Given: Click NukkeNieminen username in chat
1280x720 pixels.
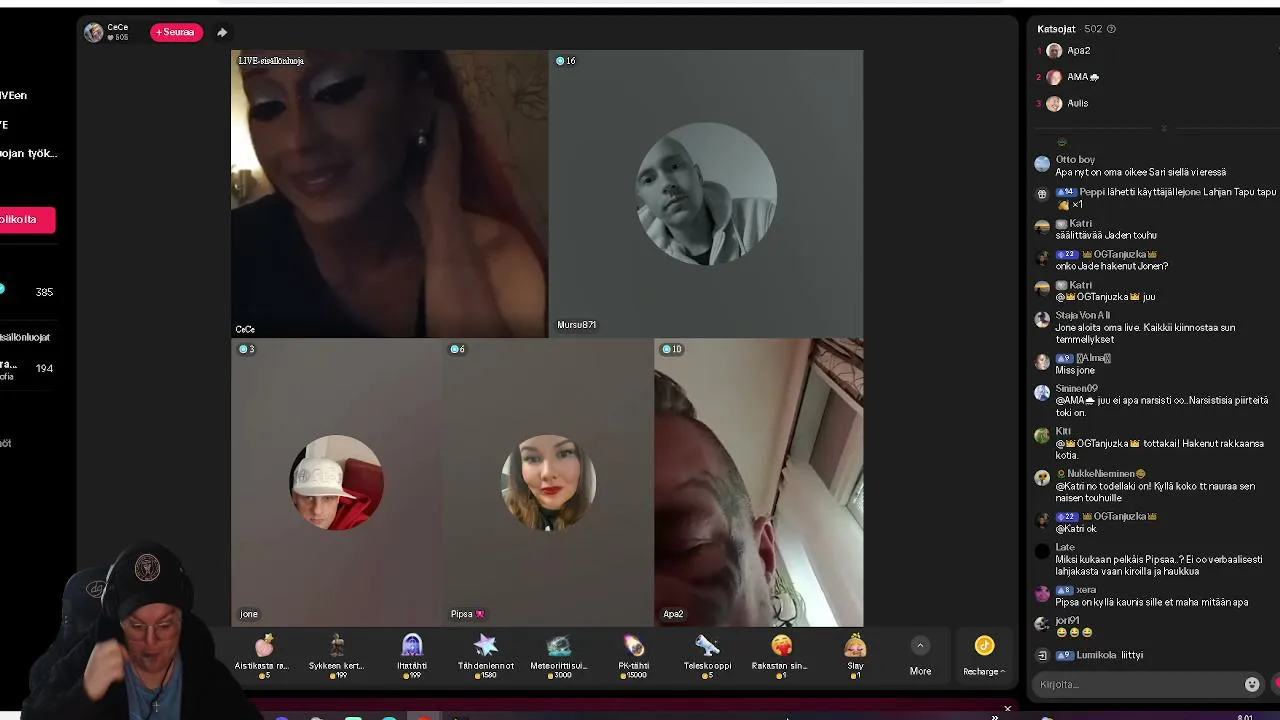Looking at the screenshot, I should (1101, 474).
